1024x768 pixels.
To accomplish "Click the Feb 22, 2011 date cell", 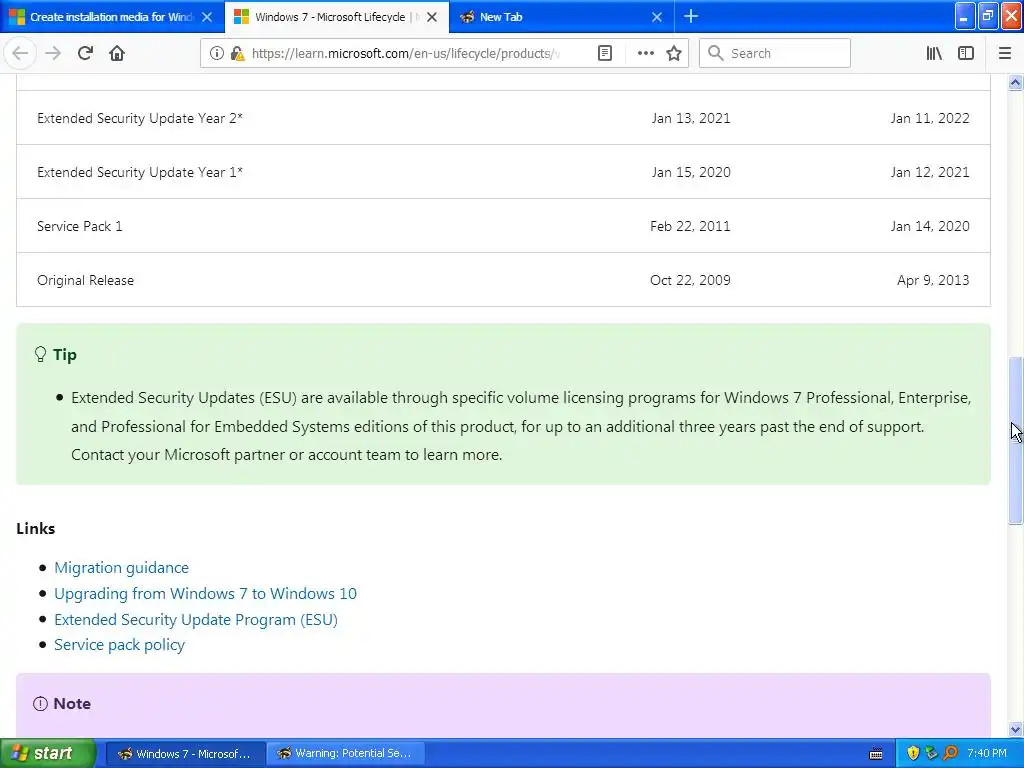I will pos(690,227).
